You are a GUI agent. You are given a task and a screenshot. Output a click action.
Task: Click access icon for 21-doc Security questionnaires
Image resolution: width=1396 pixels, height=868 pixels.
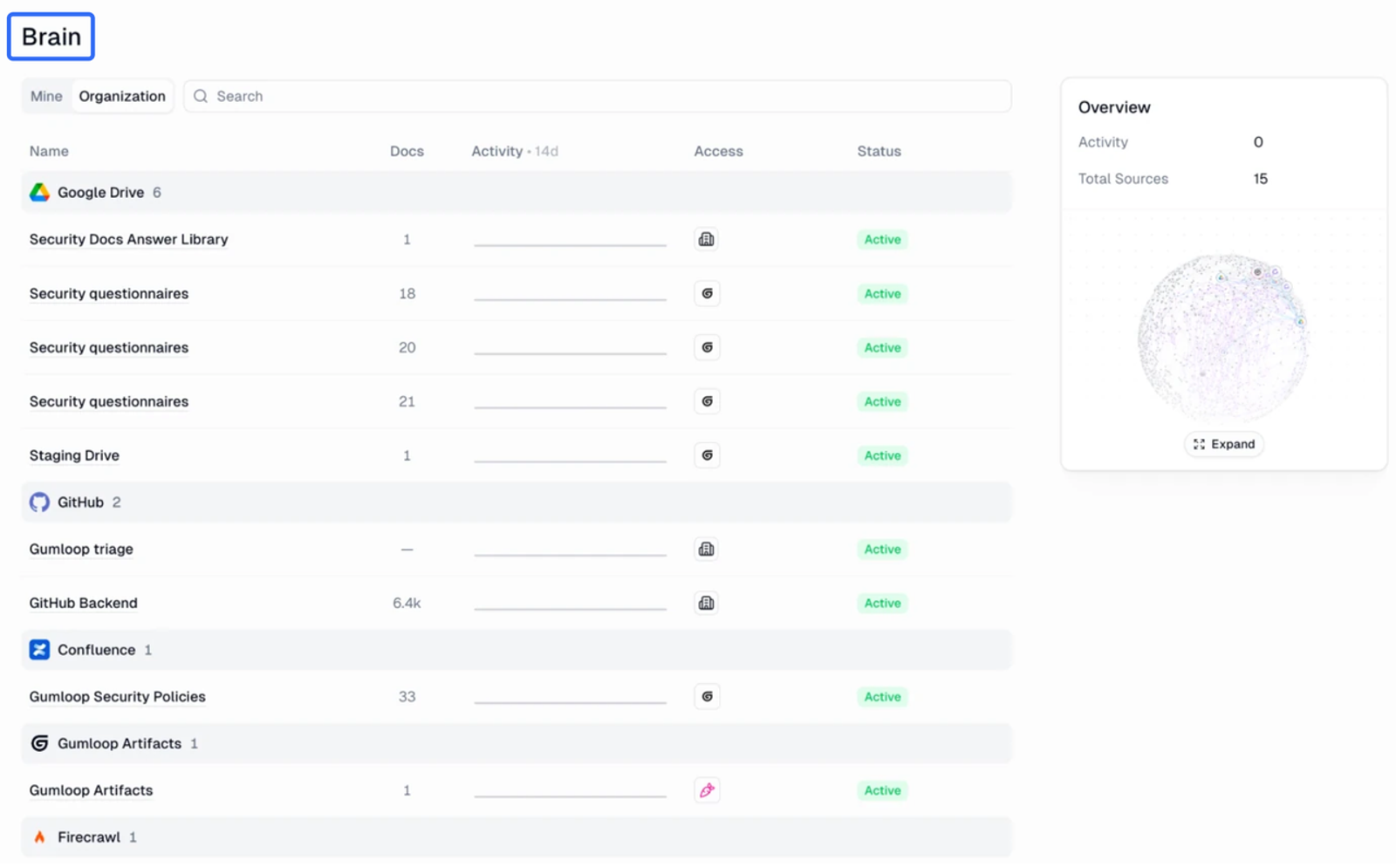point(707,401)
